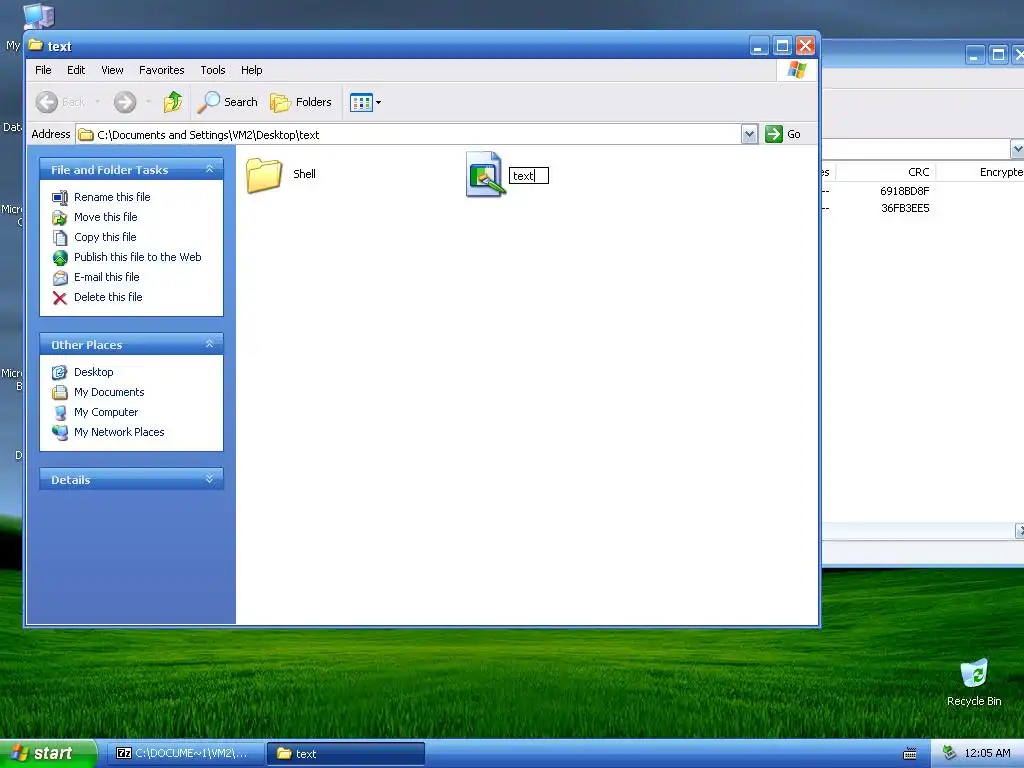Click the Go button
This screenshot has height=768, width=1024.
point(783,134)
